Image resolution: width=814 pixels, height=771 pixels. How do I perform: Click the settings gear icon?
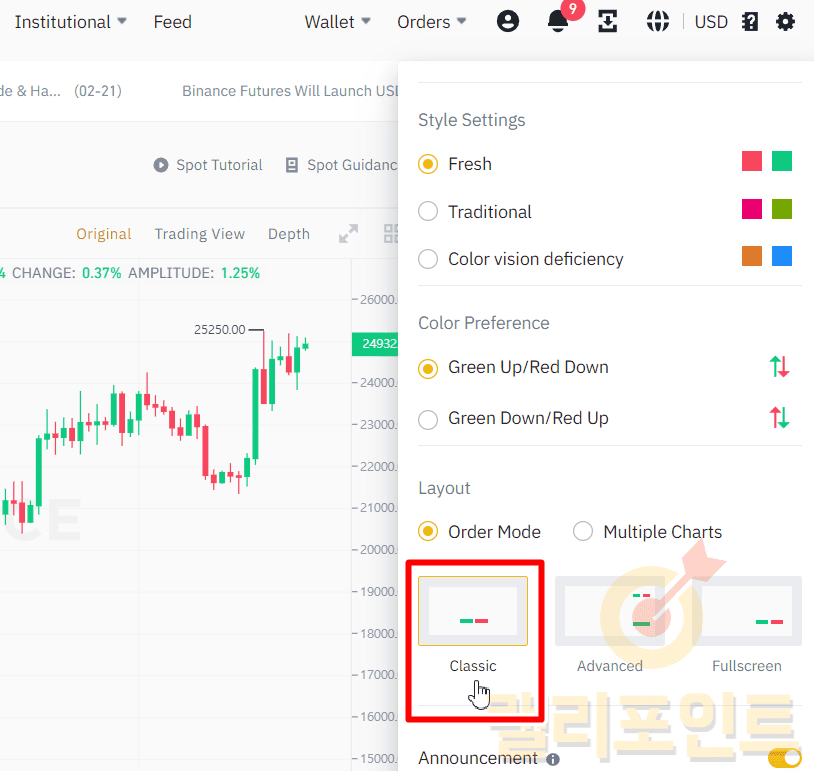pyautogui.click(x=786, y=21)
